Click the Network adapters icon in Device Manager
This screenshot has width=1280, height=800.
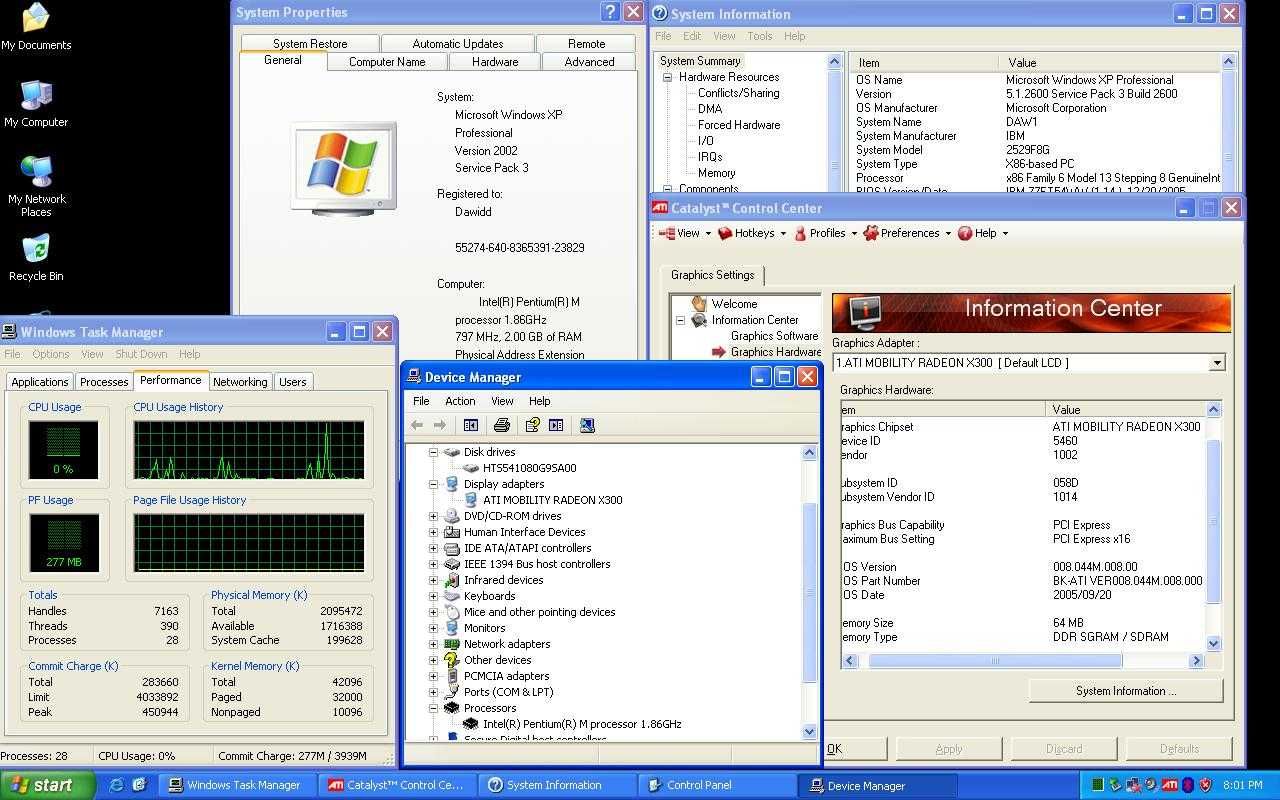[452, 644]
